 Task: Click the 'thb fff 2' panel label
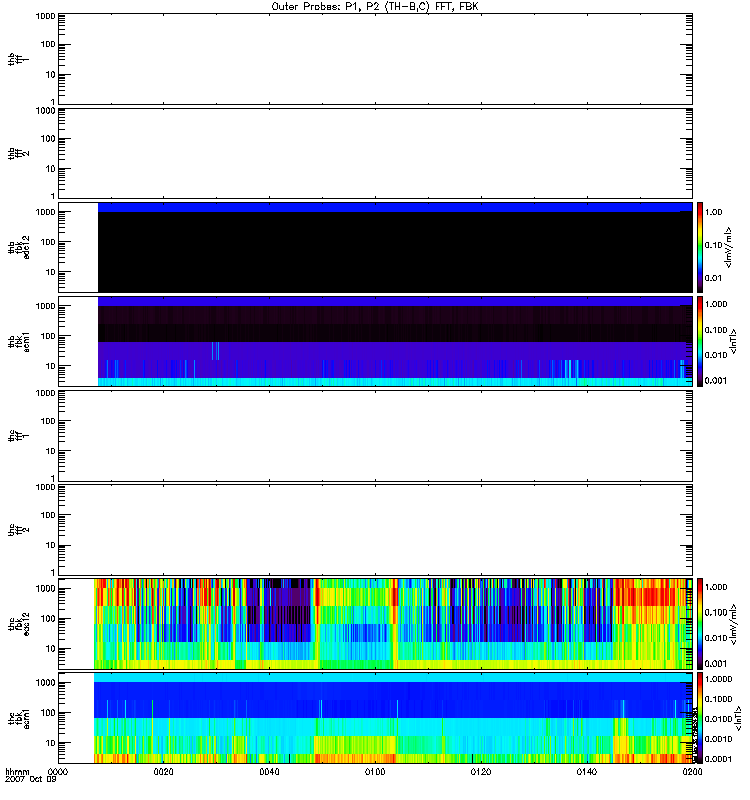[x=18, y=154]
